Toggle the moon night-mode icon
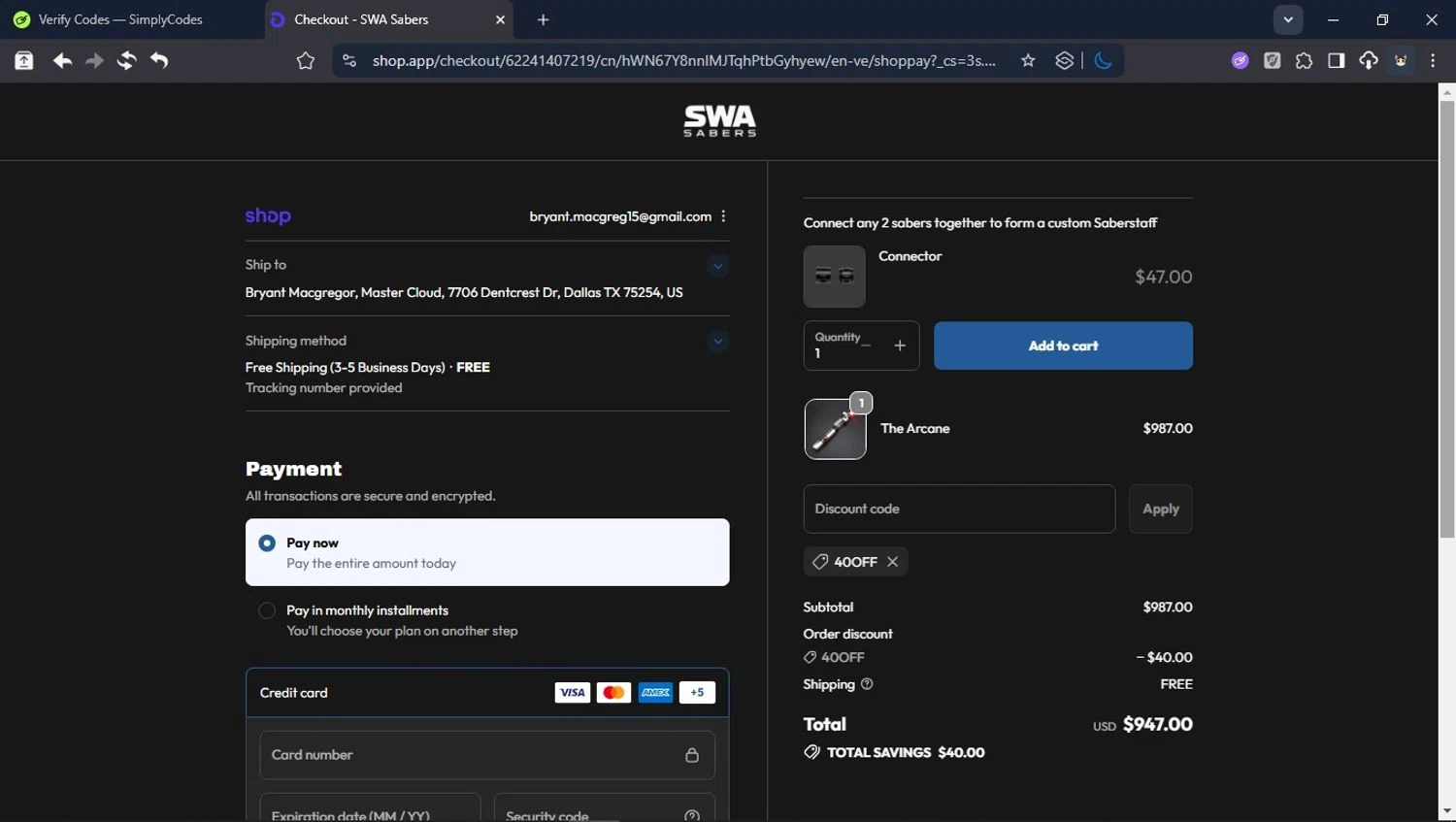 (1103, 60)
